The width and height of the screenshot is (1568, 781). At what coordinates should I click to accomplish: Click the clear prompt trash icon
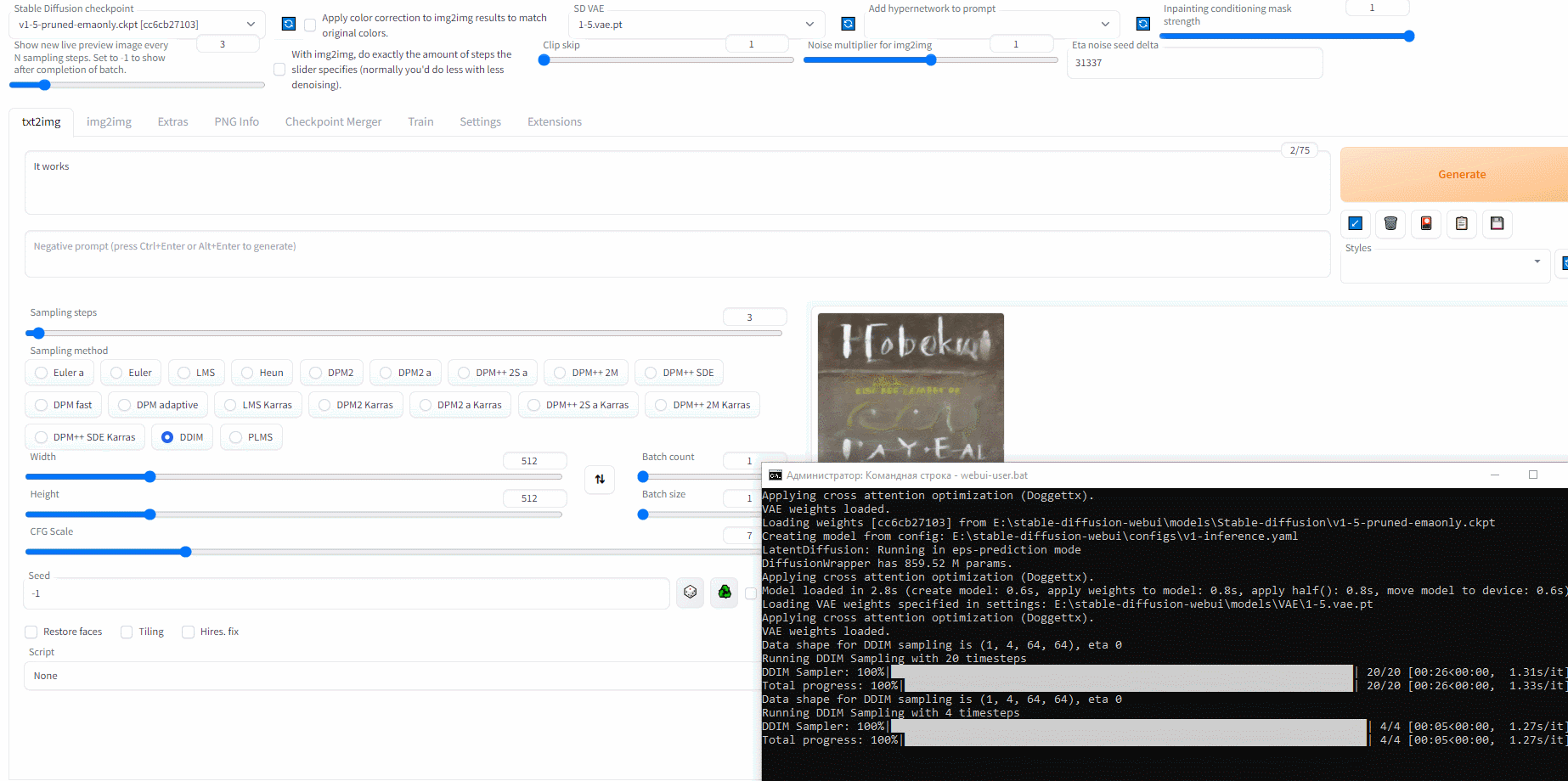1390,223
